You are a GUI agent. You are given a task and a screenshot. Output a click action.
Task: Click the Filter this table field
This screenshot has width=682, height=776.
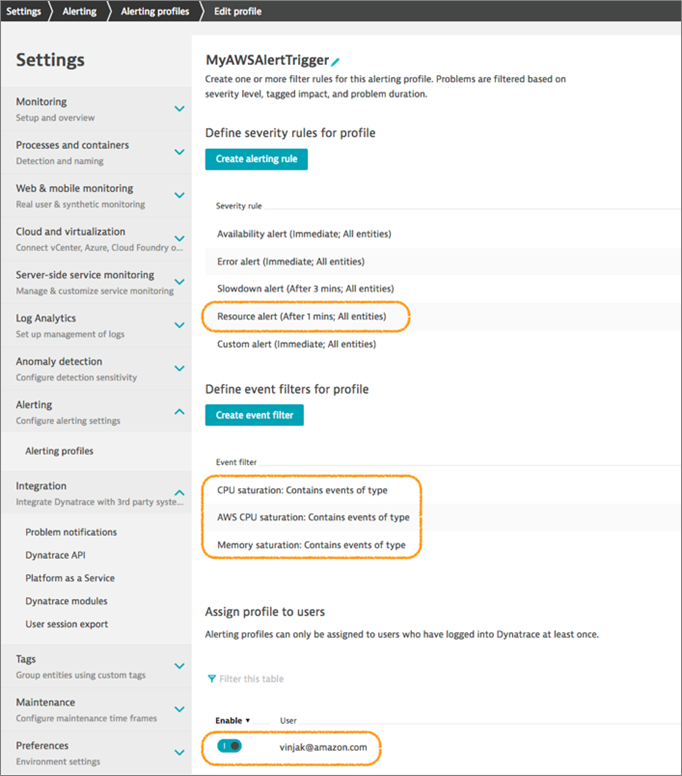(251, 679)
